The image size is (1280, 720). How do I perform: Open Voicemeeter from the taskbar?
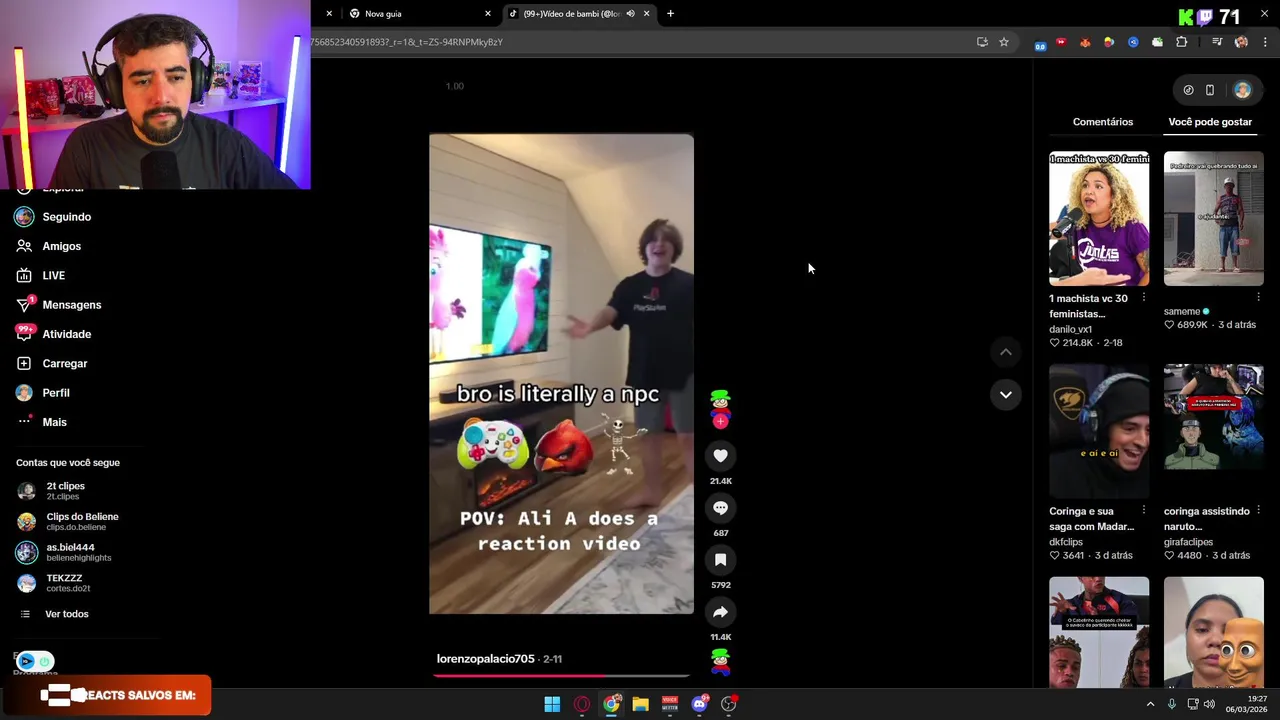tap(670, 704)
